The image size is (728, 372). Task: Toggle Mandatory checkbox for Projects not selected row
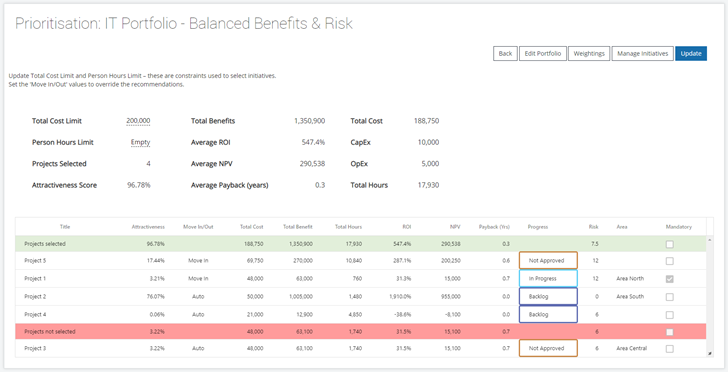click(670, 332)
